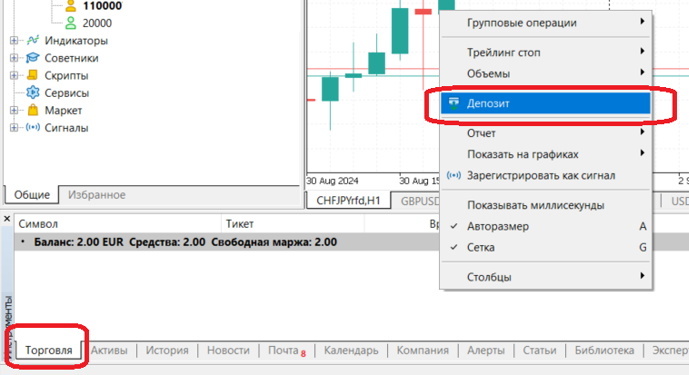Image resolution: width=689 pixels, height=375 pixels.
Task: Open the Объемы submenu
Action: (x=546, y=73)
